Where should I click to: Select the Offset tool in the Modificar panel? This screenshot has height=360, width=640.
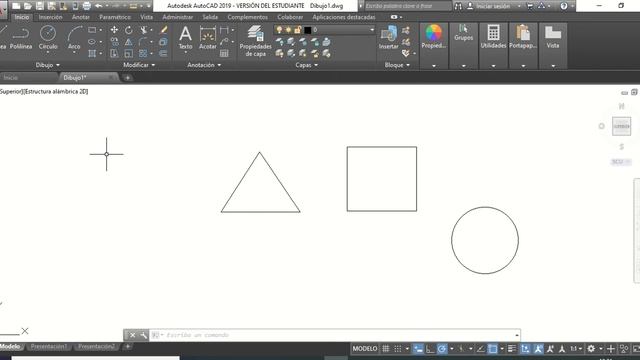[163, 53]
